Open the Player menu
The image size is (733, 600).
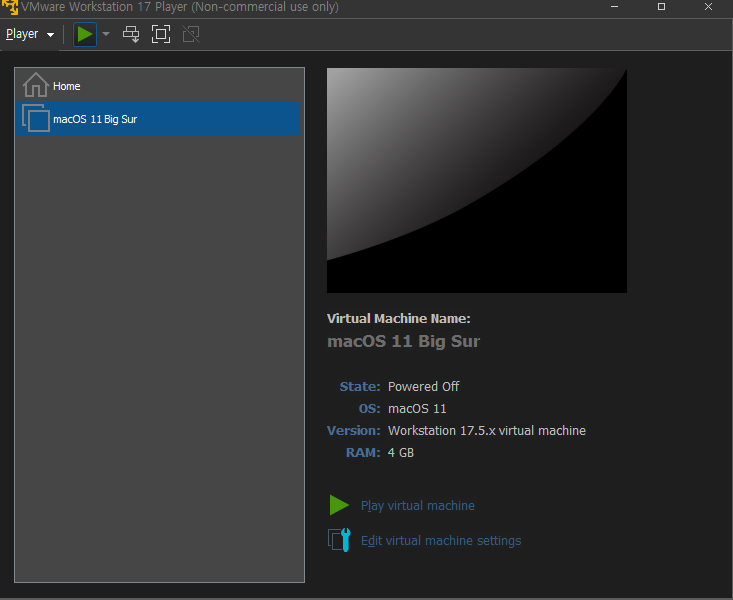[x=30, y=34]
